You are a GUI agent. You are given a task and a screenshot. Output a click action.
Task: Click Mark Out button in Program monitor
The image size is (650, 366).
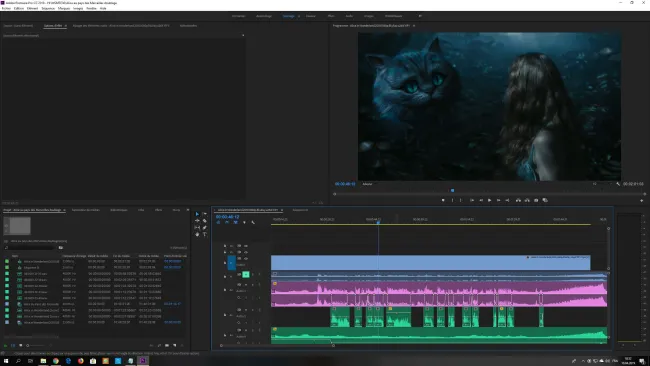click(461, 200)
